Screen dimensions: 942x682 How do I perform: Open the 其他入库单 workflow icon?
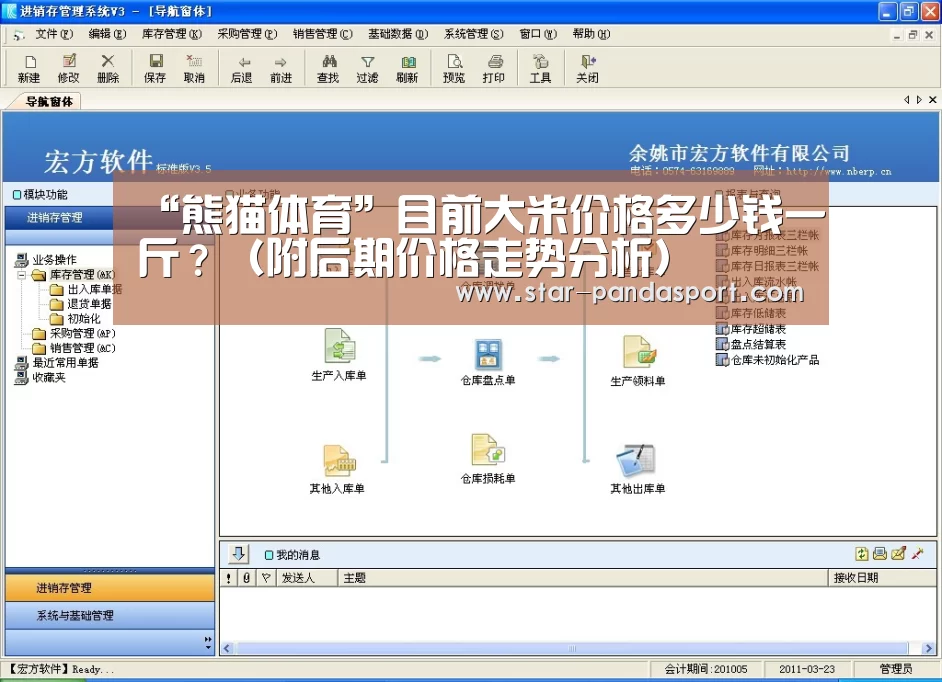(339, 461)
